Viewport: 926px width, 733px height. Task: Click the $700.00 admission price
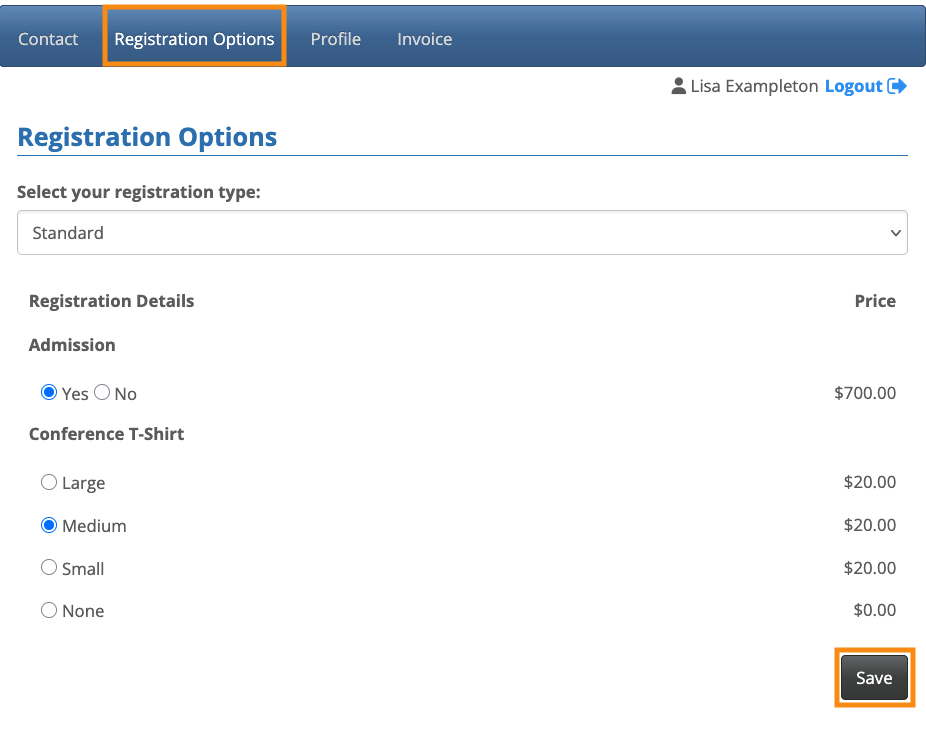point(865,393)
